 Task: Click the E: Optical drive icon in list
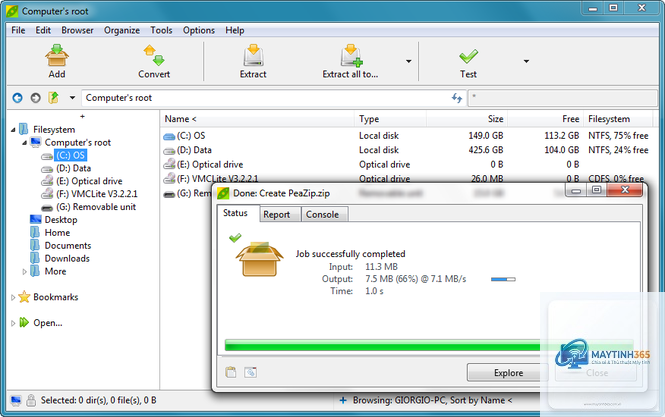[x=169, y=164]
